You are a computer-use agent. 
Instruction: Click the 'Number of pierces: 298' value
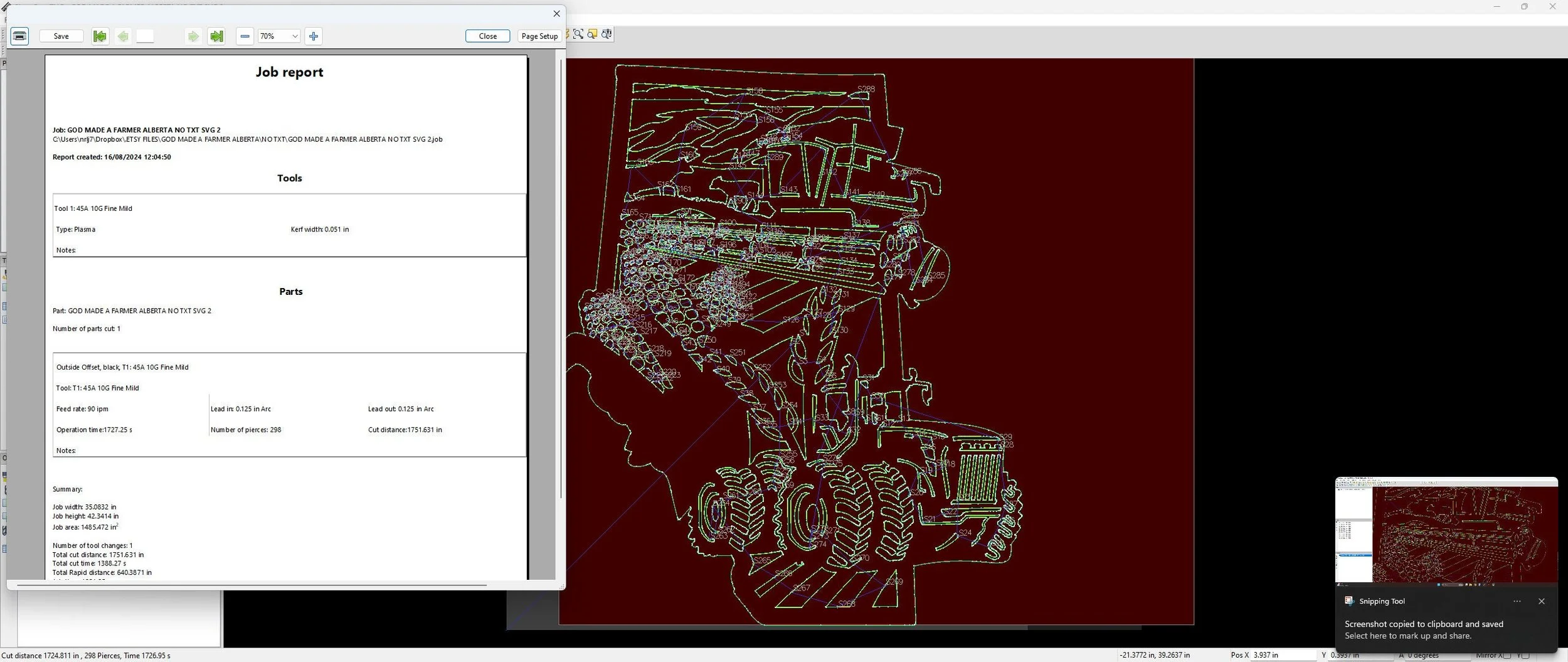246,430
